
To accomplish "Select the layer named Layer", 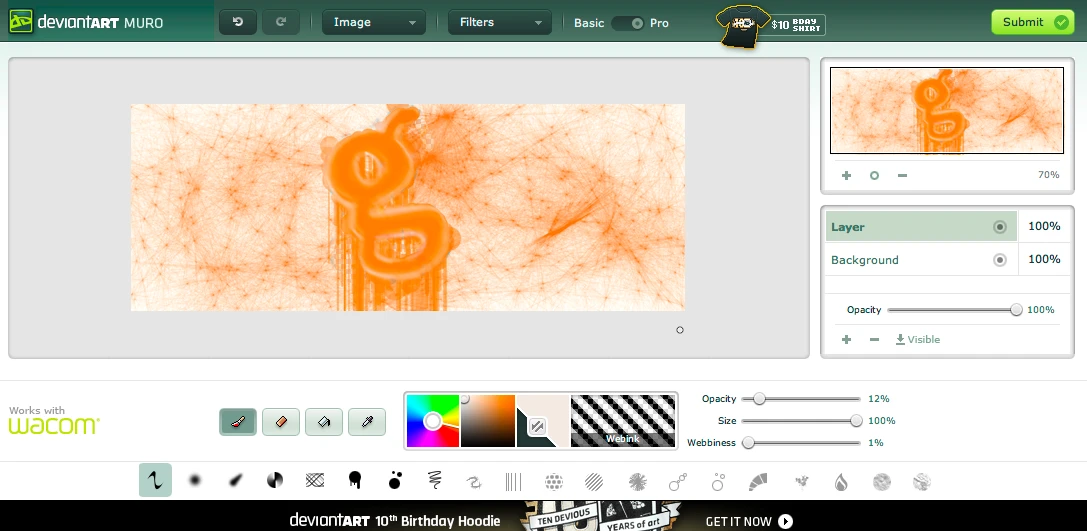I will (x=921, y=227).
